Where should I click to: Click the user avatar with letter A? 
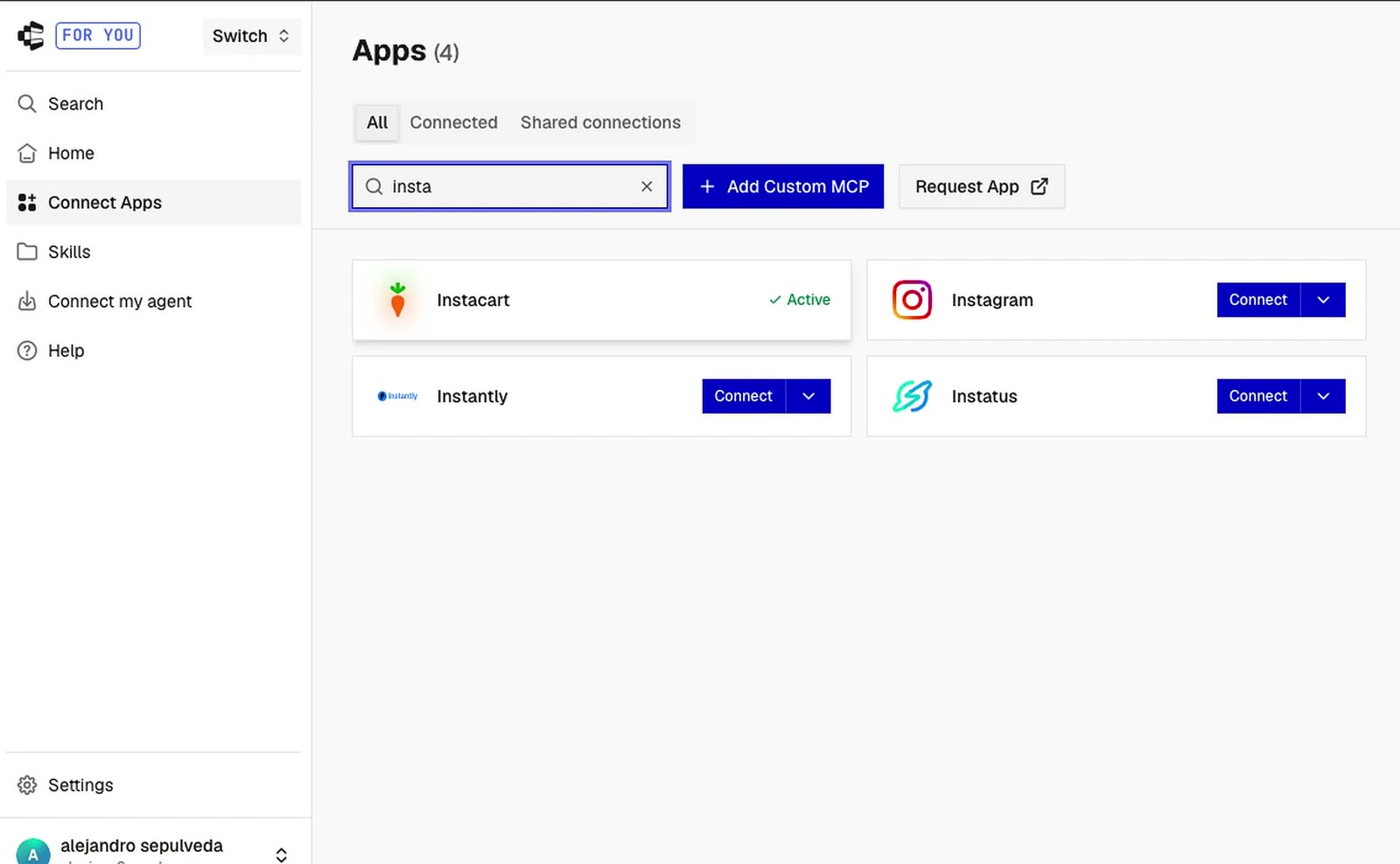(x=33, y=853)
